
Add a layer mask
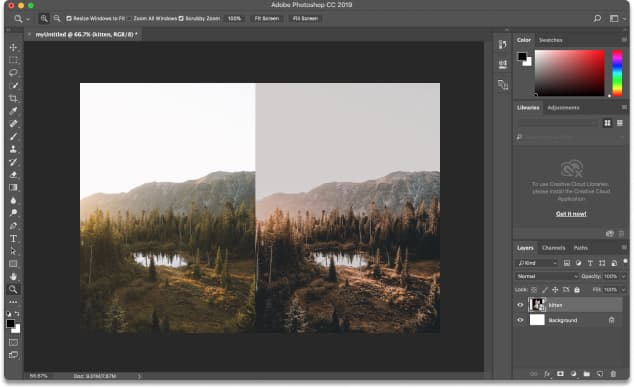(x=560, y=374)
